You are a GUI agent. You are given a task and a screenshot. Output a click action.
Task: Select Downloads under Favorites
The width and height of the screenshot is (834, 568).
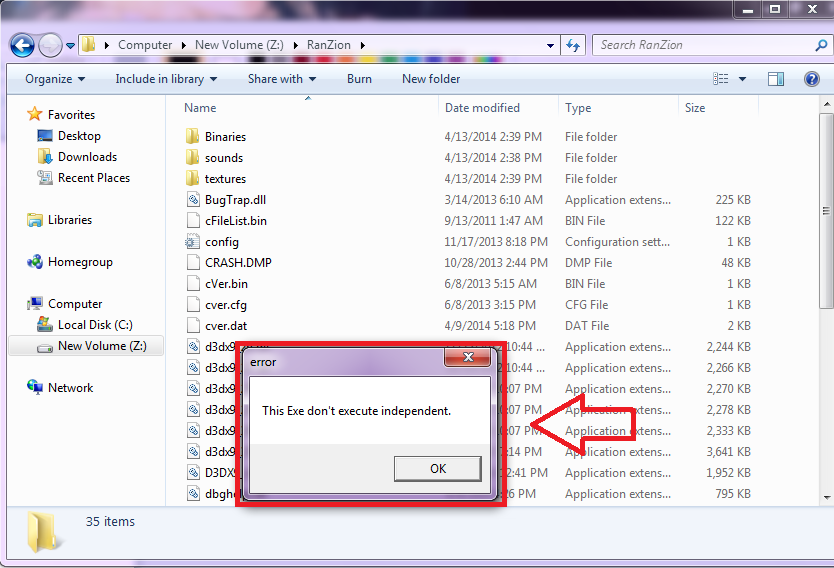[x=87, y=157]
